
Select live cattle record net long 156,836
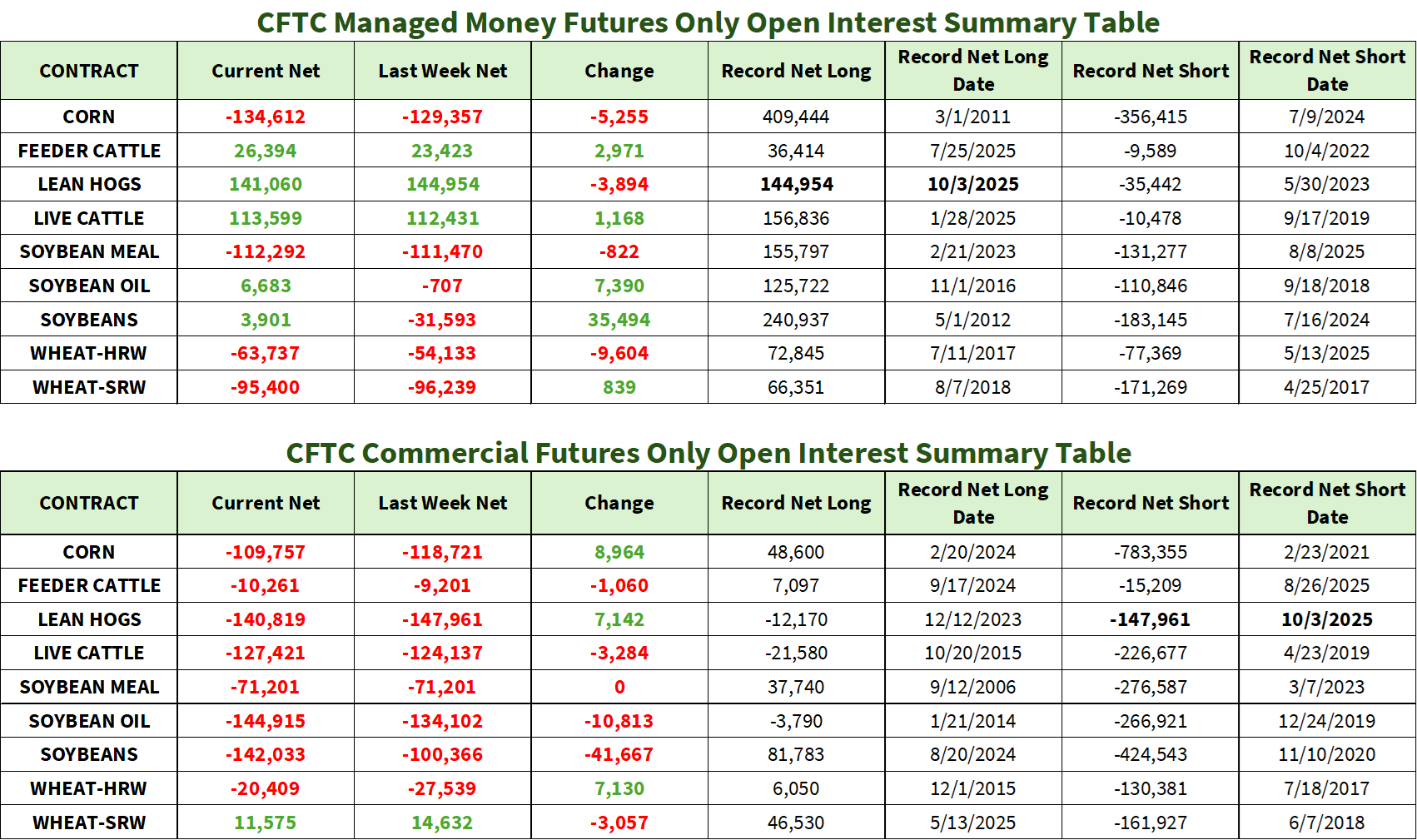click(x=796, y=218)
